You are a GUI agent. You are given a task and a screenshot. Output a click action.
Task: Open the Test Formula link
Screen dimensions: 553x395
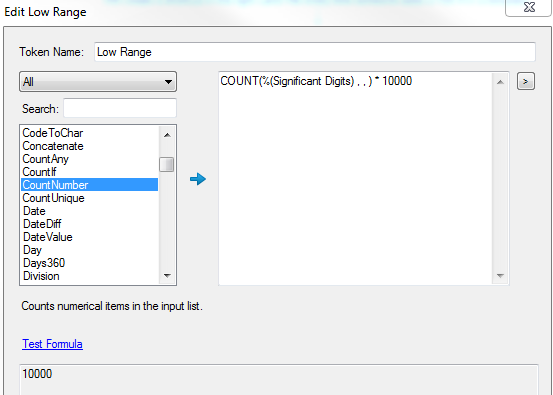[53, 344]
